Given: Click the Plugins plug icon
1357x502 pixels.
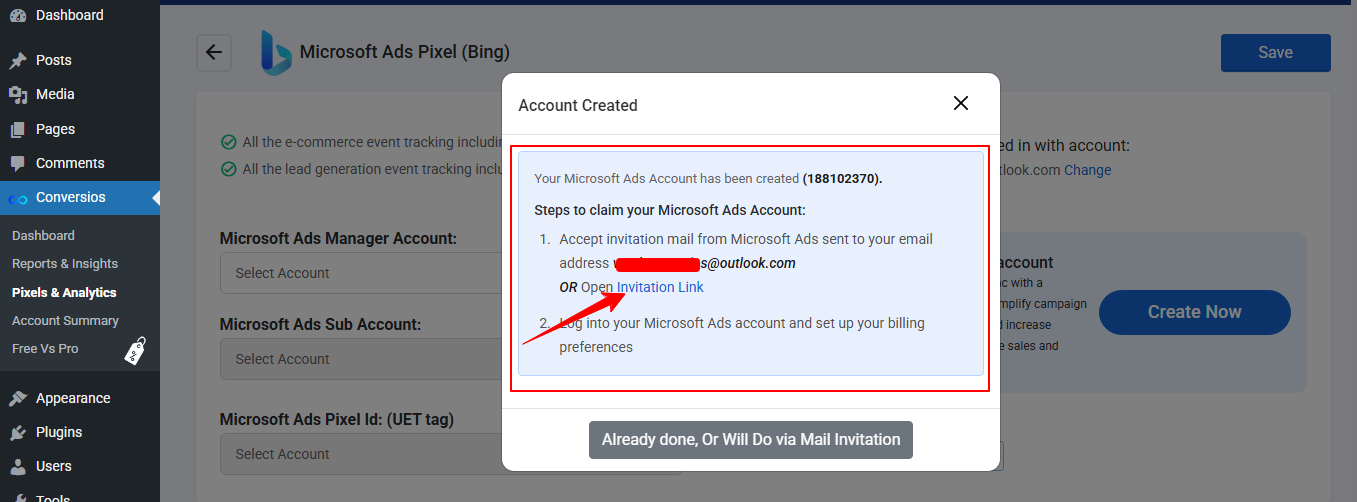Looking at the screenshot, I should pos(17,432).
